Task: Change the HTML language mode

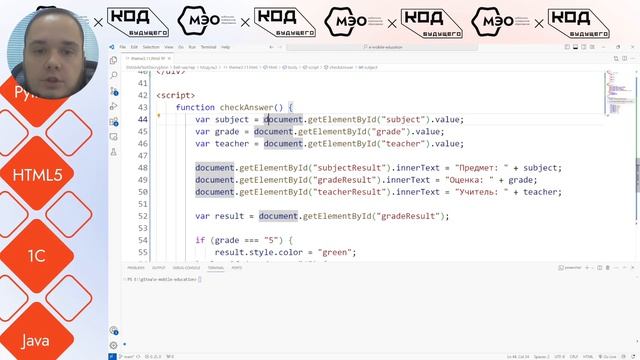Action: (588, 357)
